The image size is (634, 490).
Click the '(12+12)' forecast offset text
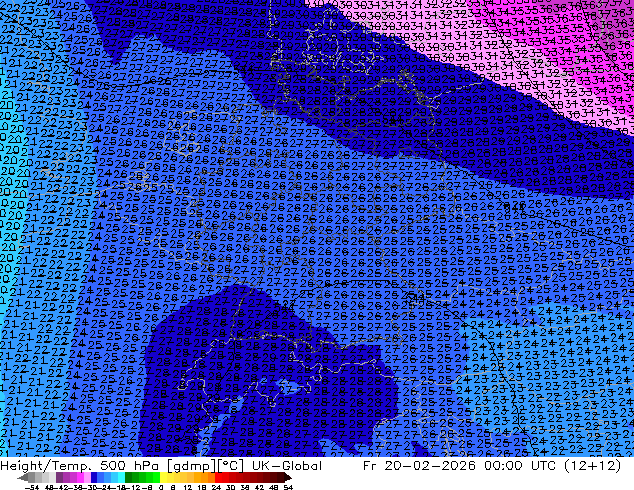594,466
